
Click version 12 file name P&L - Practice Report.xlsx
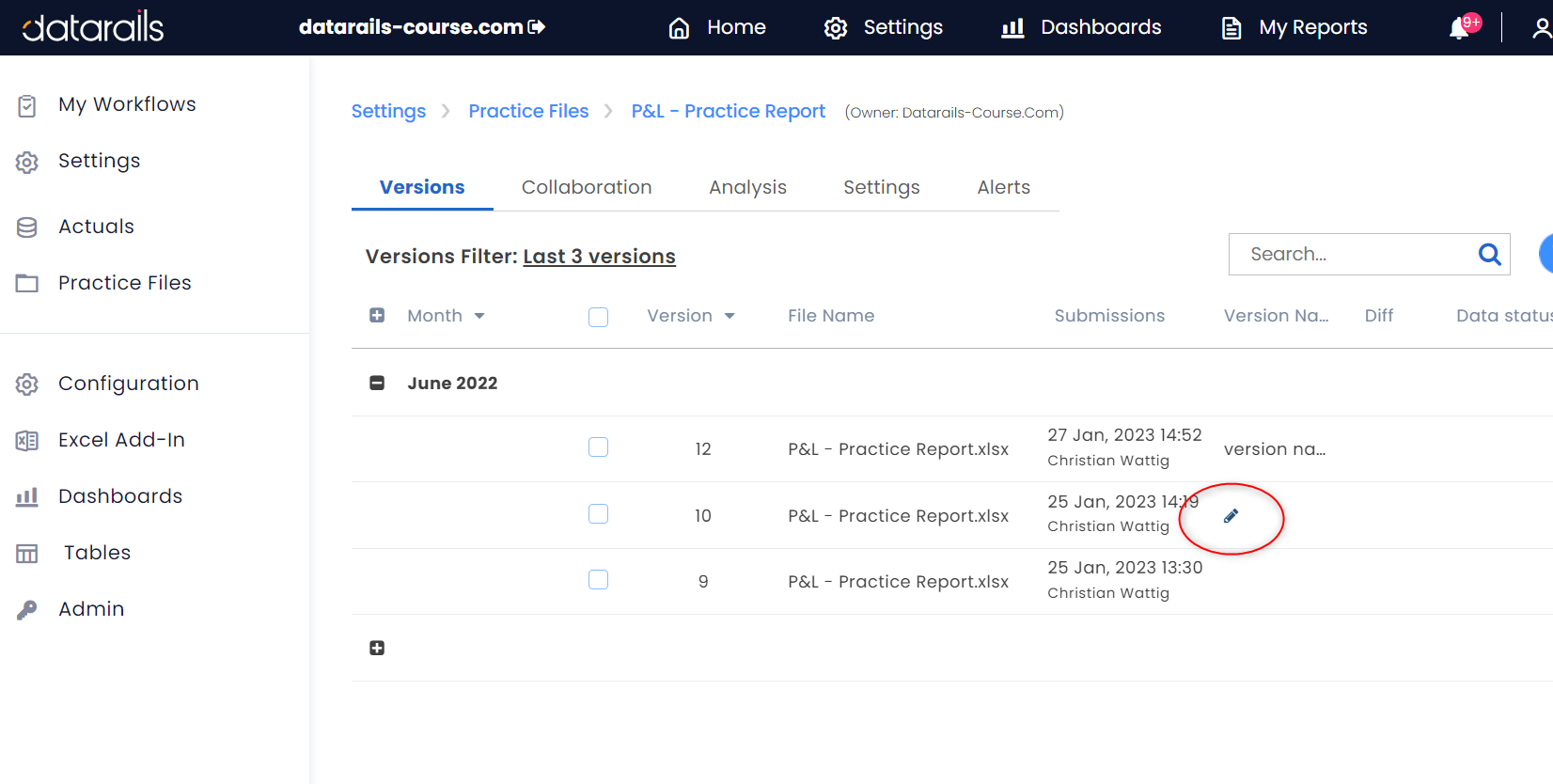pyautogui.click(x=898, y=449)
